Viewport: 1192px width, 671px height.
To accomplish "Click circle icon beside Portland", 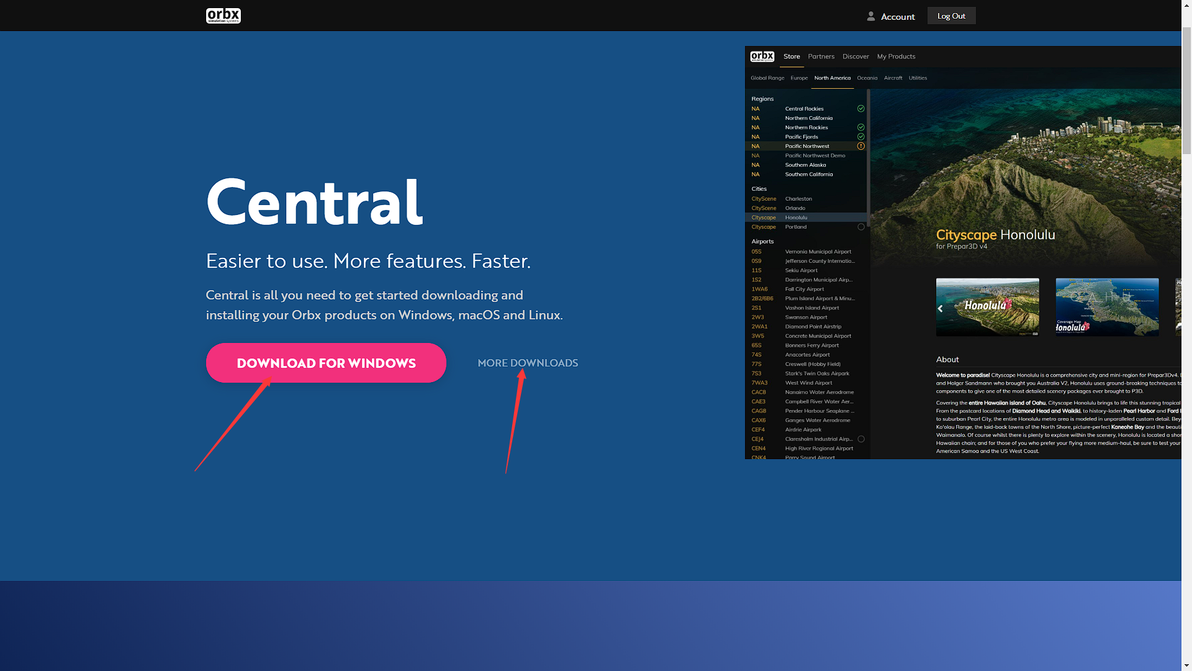I will pyautogui.click(x=861, y=226).
